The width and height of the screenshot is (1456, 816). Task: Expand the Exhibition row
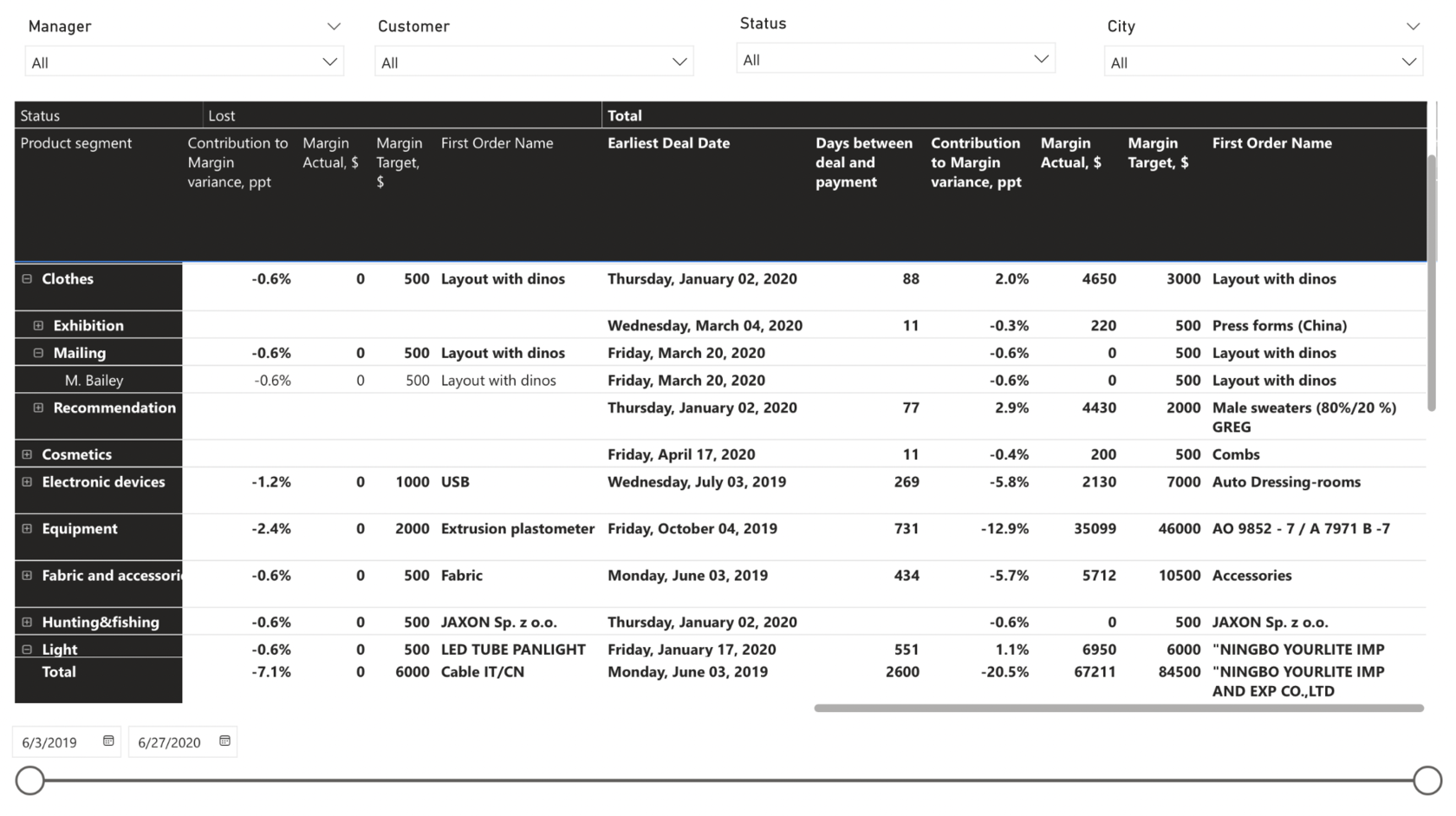click(38, 325)
